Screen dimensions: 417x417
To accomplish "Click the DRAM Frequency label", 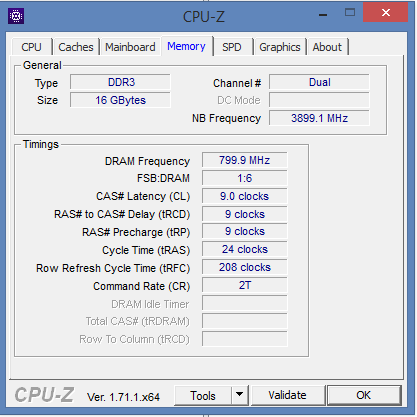I will [147, 161].
